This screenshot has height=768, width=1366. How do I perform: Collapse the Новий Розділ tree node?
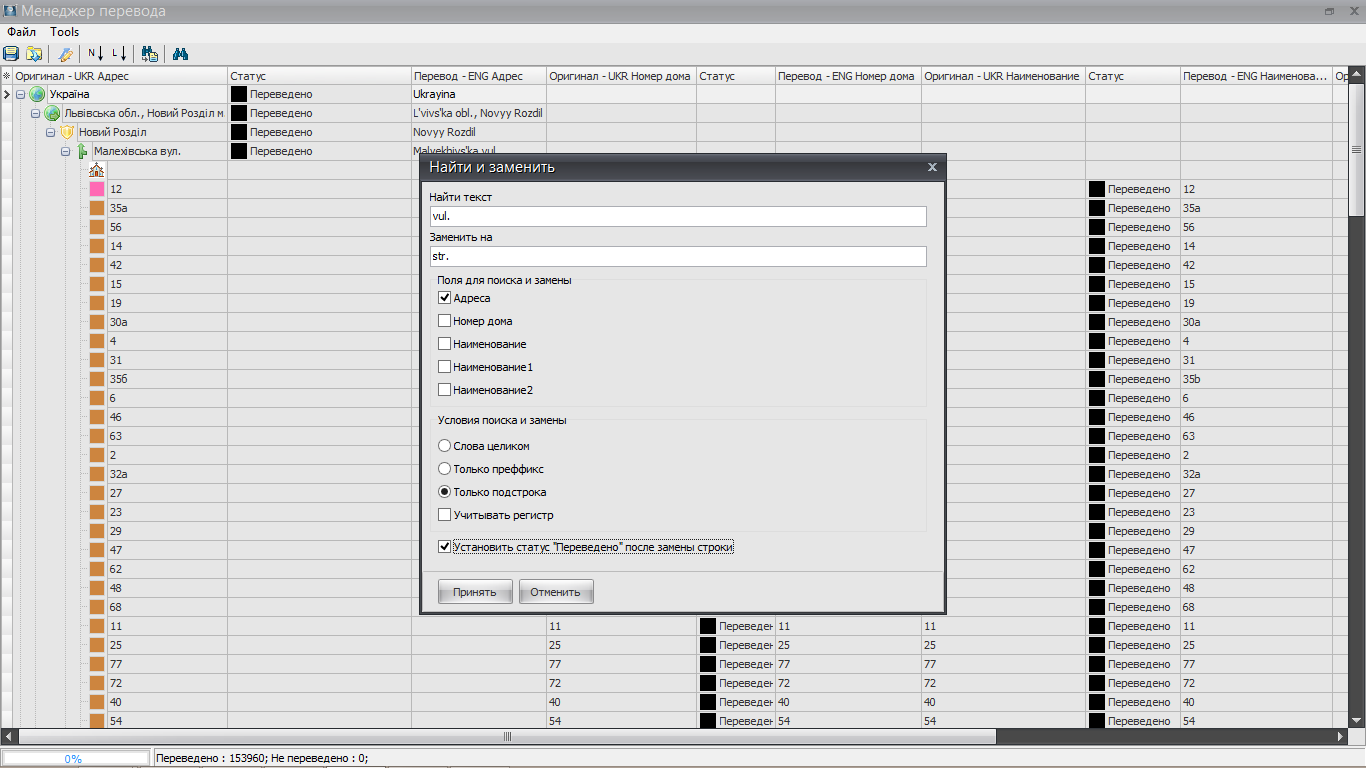point(51,132)
